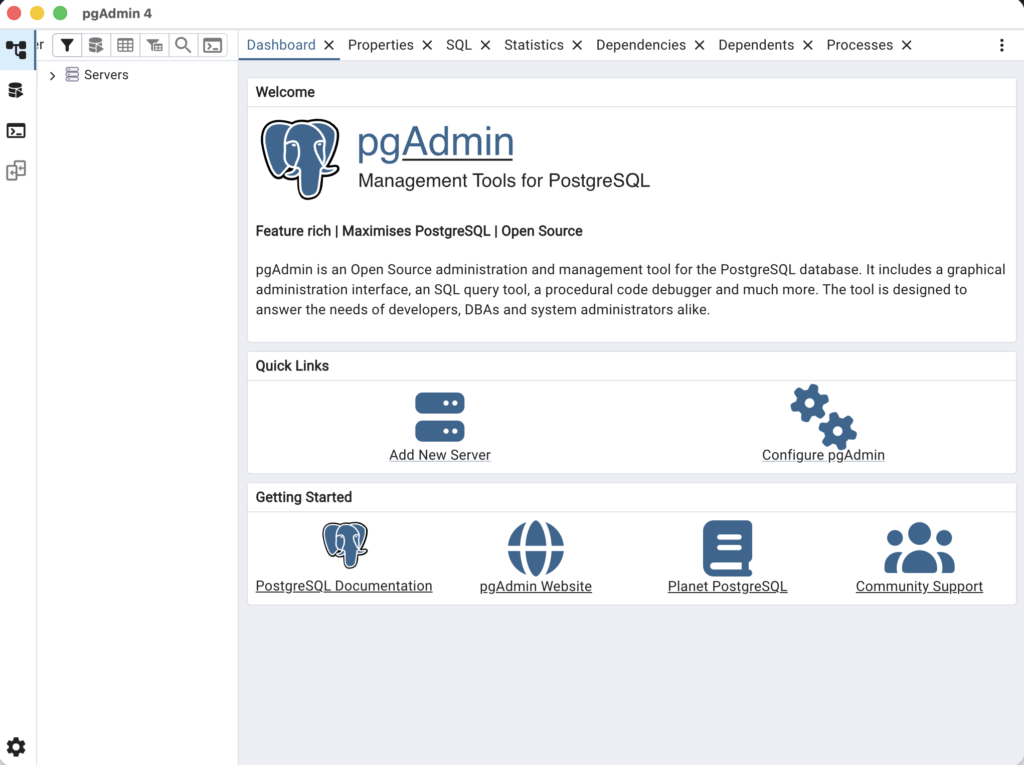This screenshot has width=1024, height=765.
Task: Launch PSQL Tool from left sidebar
Action: (x=16, y=131)
